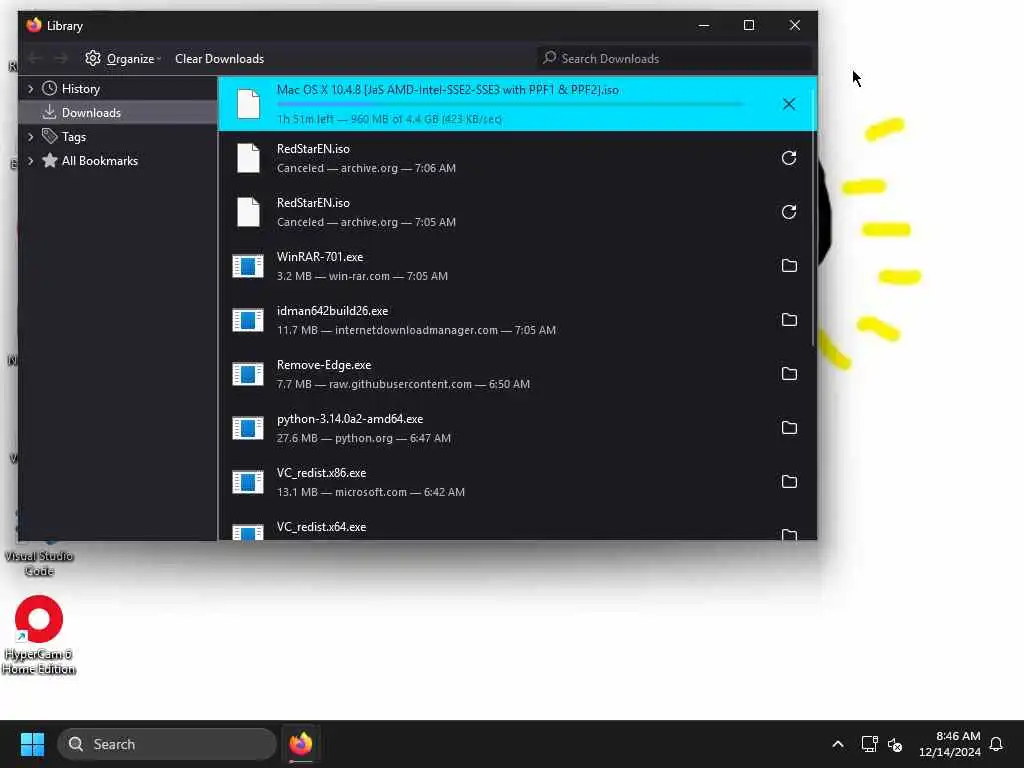Select the VC_redist.x86.exe file name
This screenshot has width=1024, height=768.
pyautogui.click(x=321, y=473)
